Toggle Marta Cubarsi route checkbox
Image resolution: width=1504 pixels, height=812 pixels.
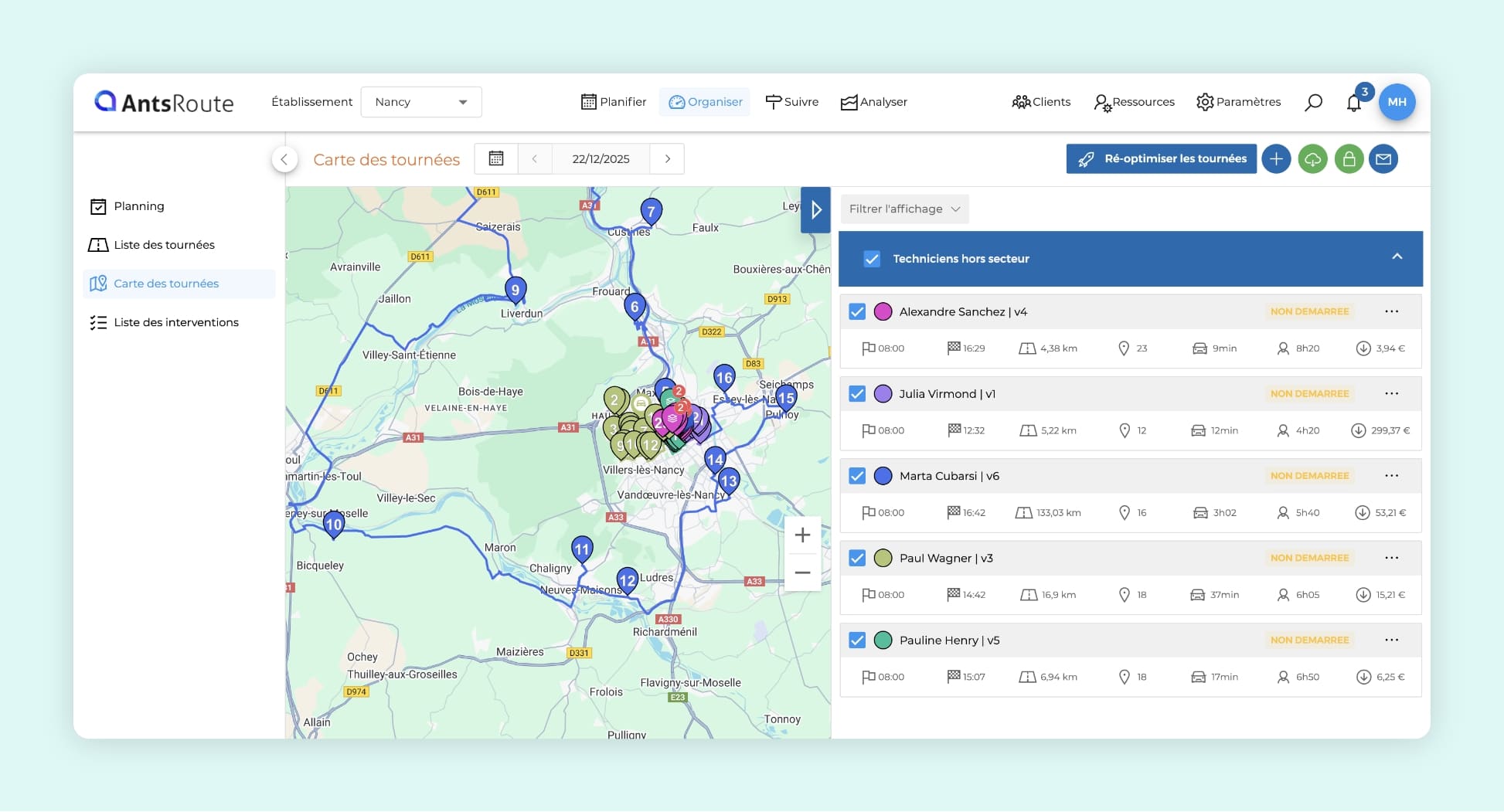pyautogui.click(x=857, y=476)
